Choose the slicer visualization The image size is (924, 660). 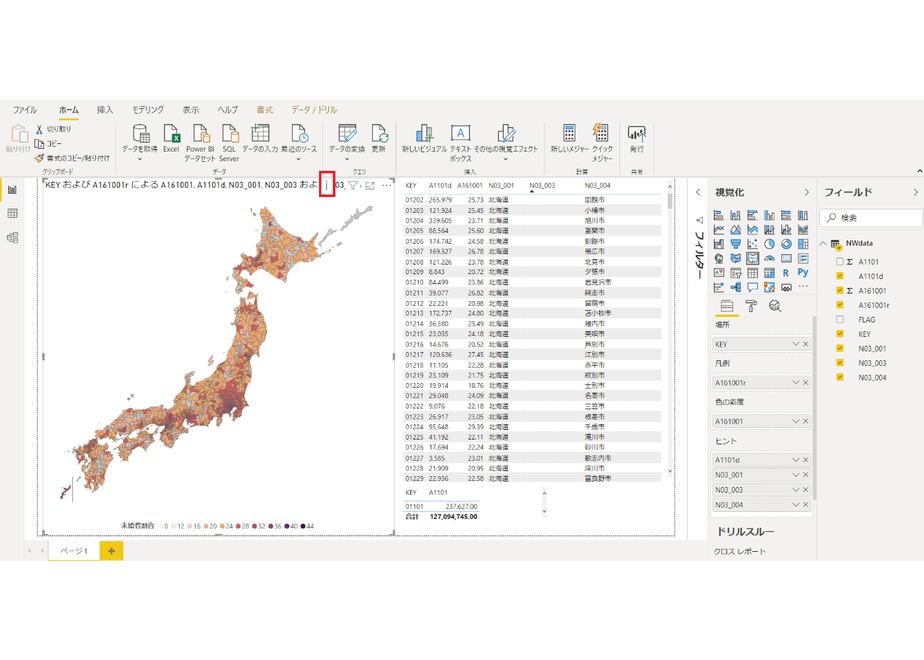click(x=736, y=273)
